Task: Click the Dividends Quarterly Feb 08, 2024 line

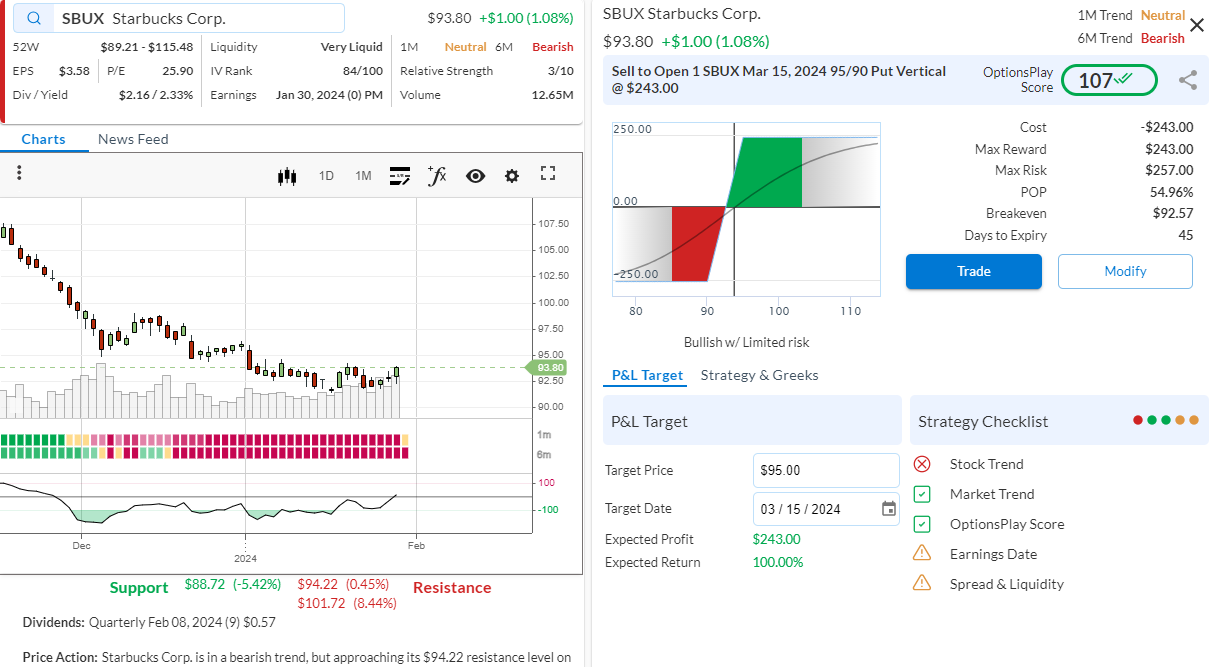Action: [149, 622]
